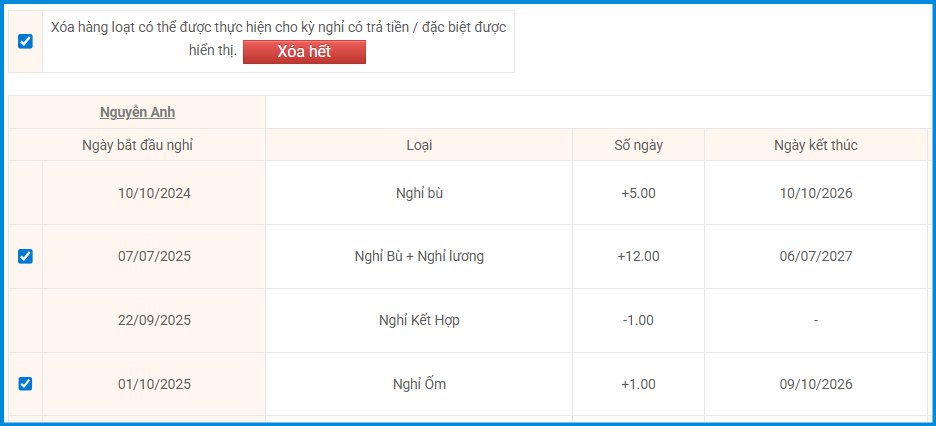
Task: Click the Ngày bắt đầu nghỉ column header
Action: (x=137, y=145)
